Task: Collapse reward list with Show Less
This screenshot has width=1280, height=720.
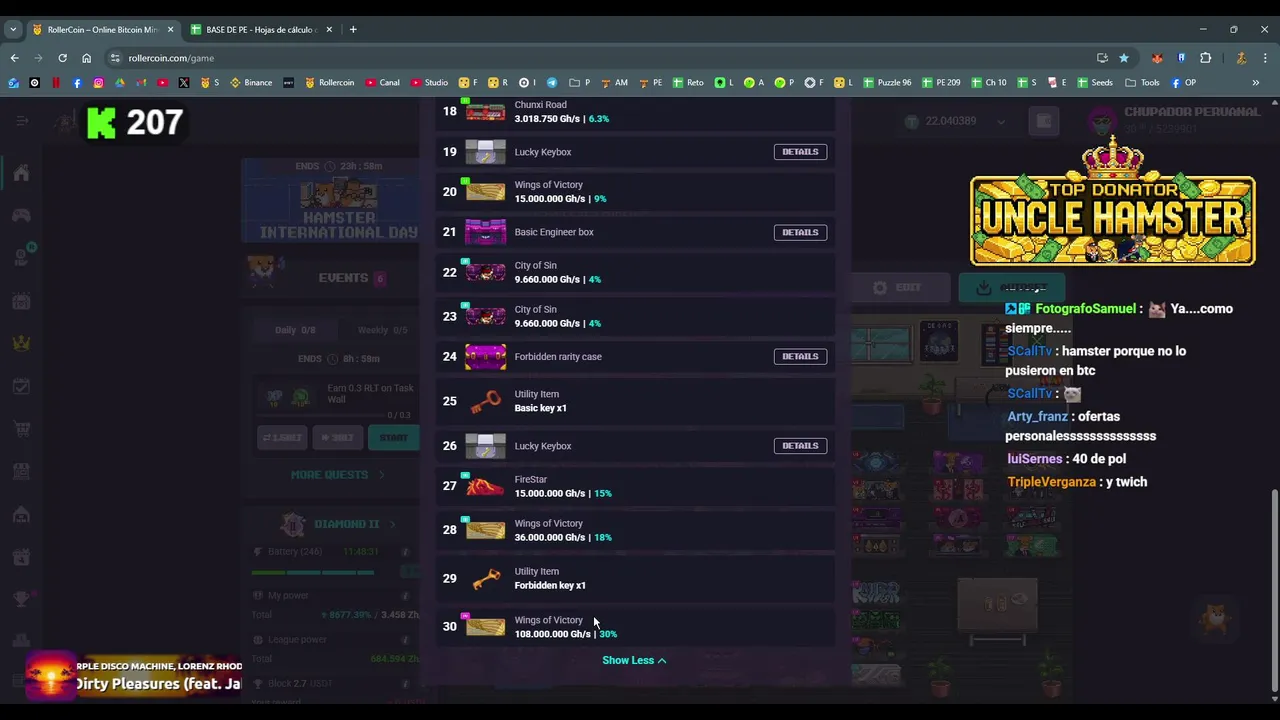Action: [634, 660]
